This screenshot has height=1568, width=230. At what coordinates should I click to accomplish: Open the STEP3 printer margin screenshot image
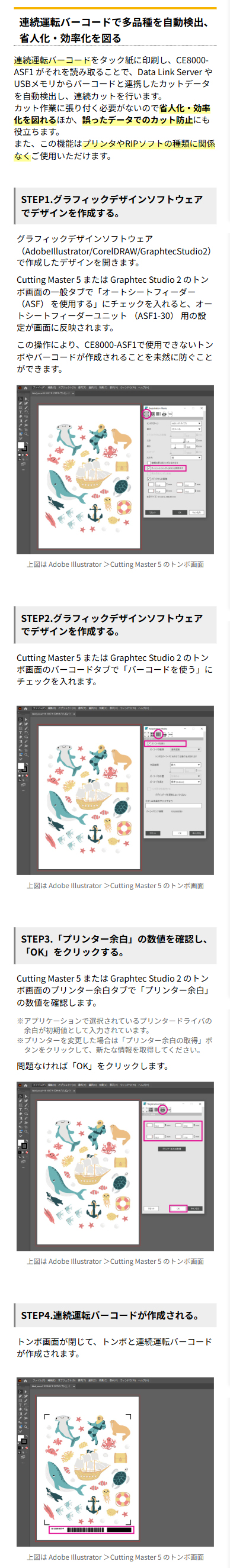click(116, 1166)
